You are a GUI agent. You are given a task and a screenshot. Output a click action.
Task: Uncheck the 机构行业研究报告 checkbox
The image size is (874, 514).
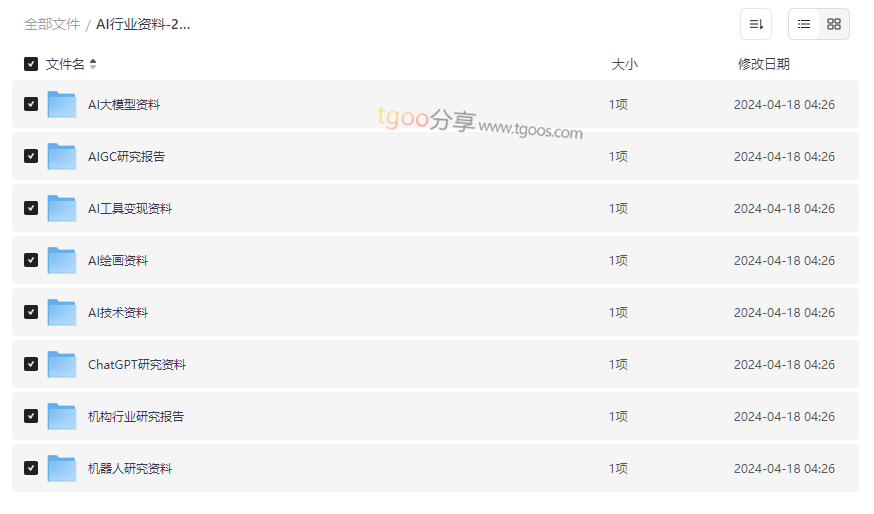[x=31, y=416]
